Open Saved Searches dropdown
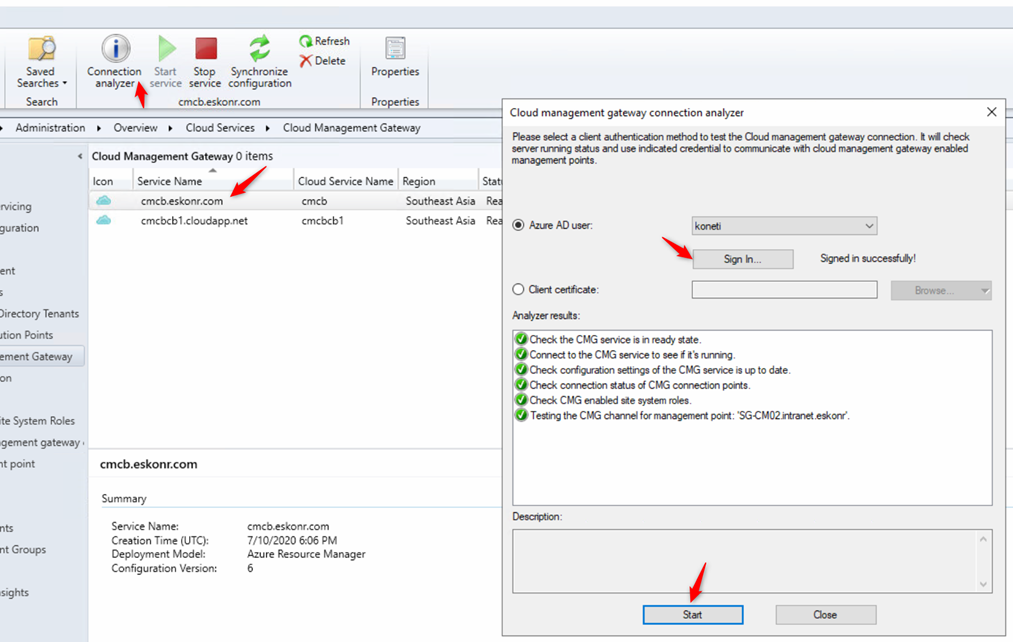 tap(41, 62)
